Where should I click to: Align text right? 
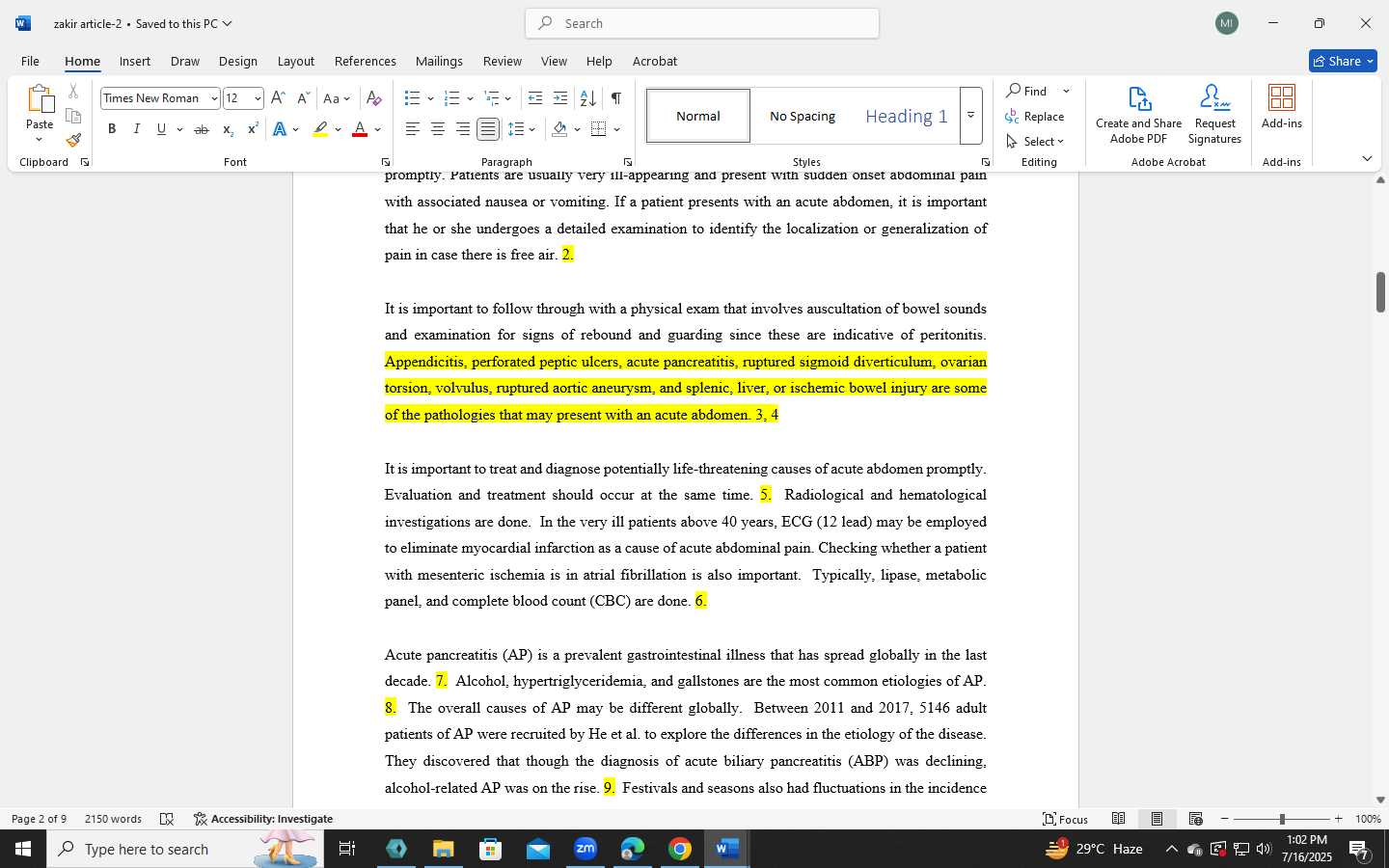(463, 129)
